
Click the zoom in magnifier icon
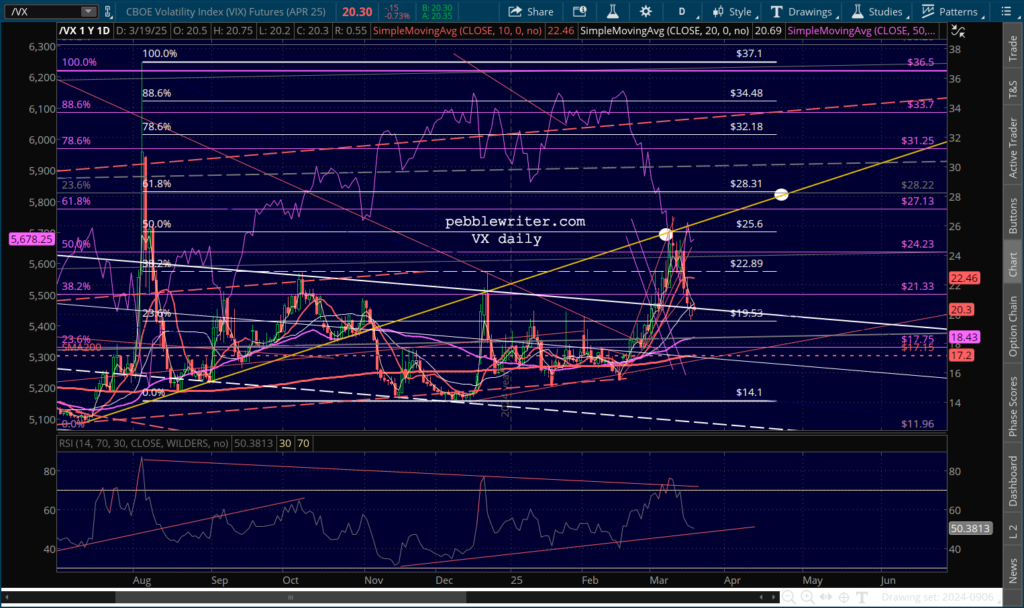(x=807, y=597)
